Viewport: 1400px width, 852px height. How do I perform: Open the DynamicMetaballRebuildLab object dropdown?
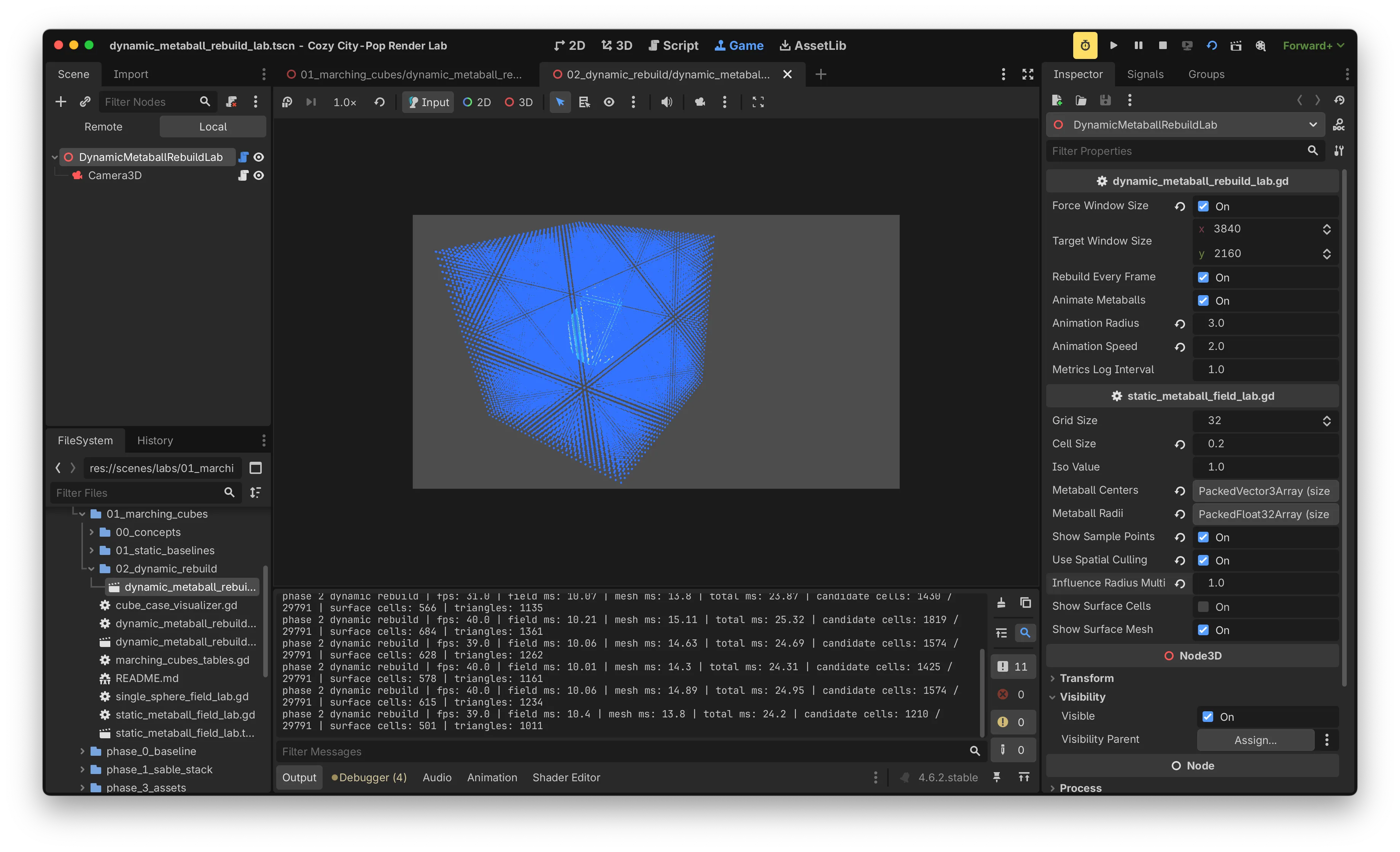pos(1185,125)
